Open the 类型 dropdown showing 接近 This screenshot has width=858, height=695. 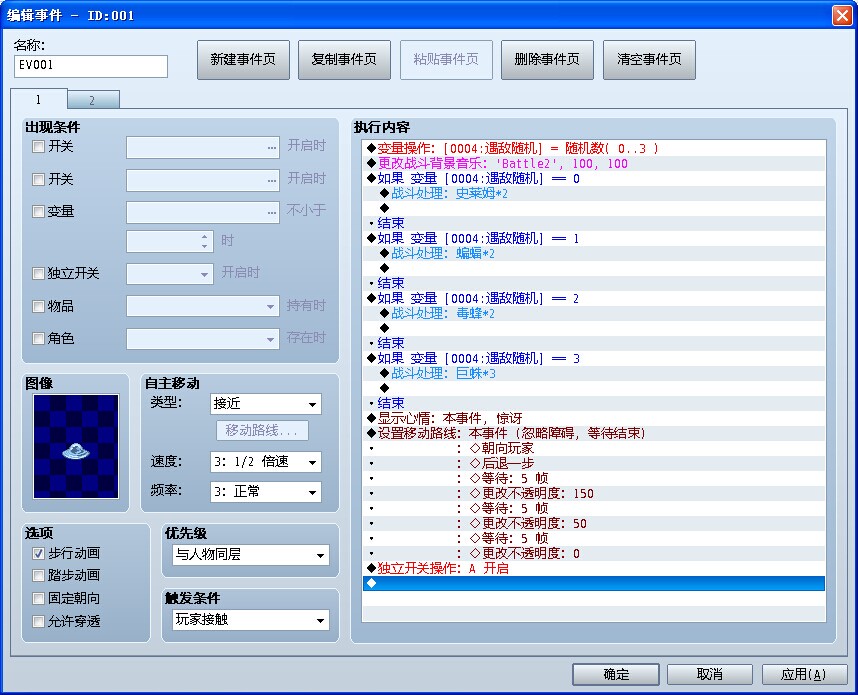point(266,404)
